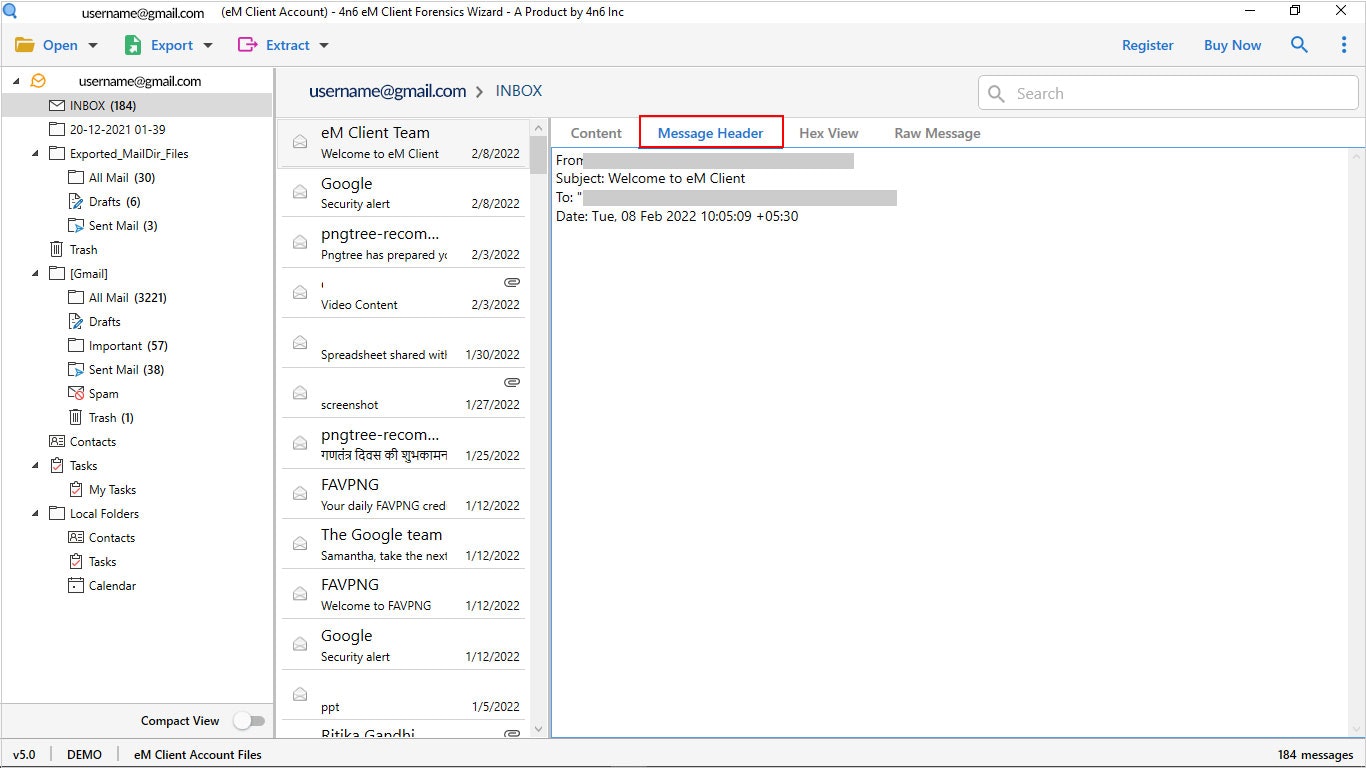The height and width of the screenshot is (768, 1366).
Task: Toggle the Compact View switch
Action: point(249,721)
